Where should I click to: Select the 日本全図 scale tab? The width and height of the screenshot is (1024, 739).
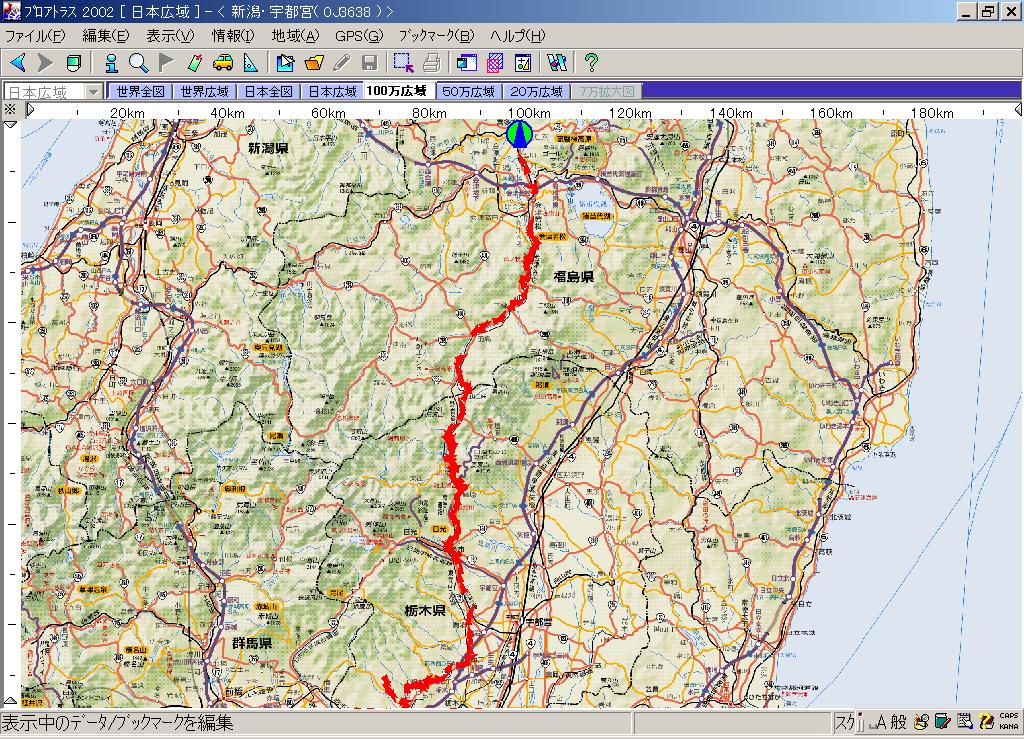pyautogui.click(x=269, y=91)
